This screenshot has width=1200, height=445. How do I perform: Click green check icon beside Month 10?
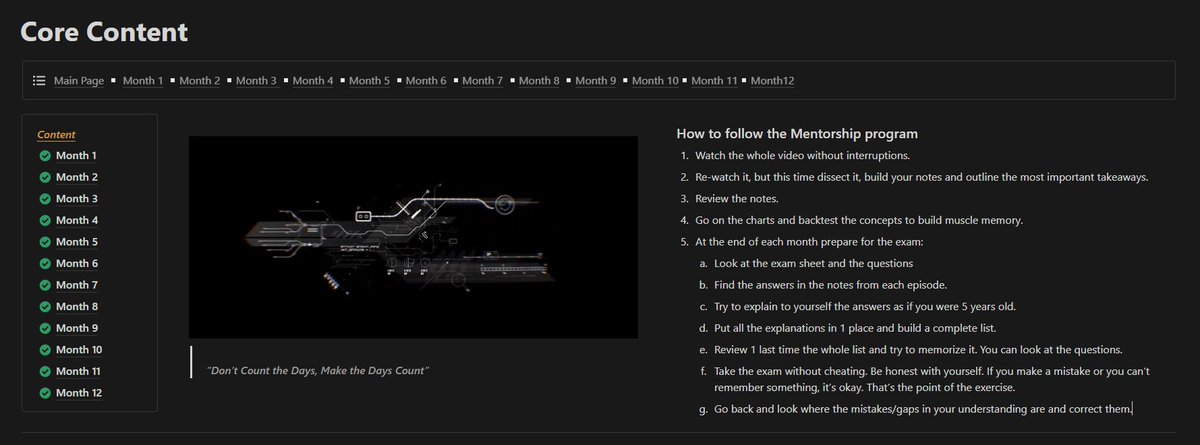(45, 350)
